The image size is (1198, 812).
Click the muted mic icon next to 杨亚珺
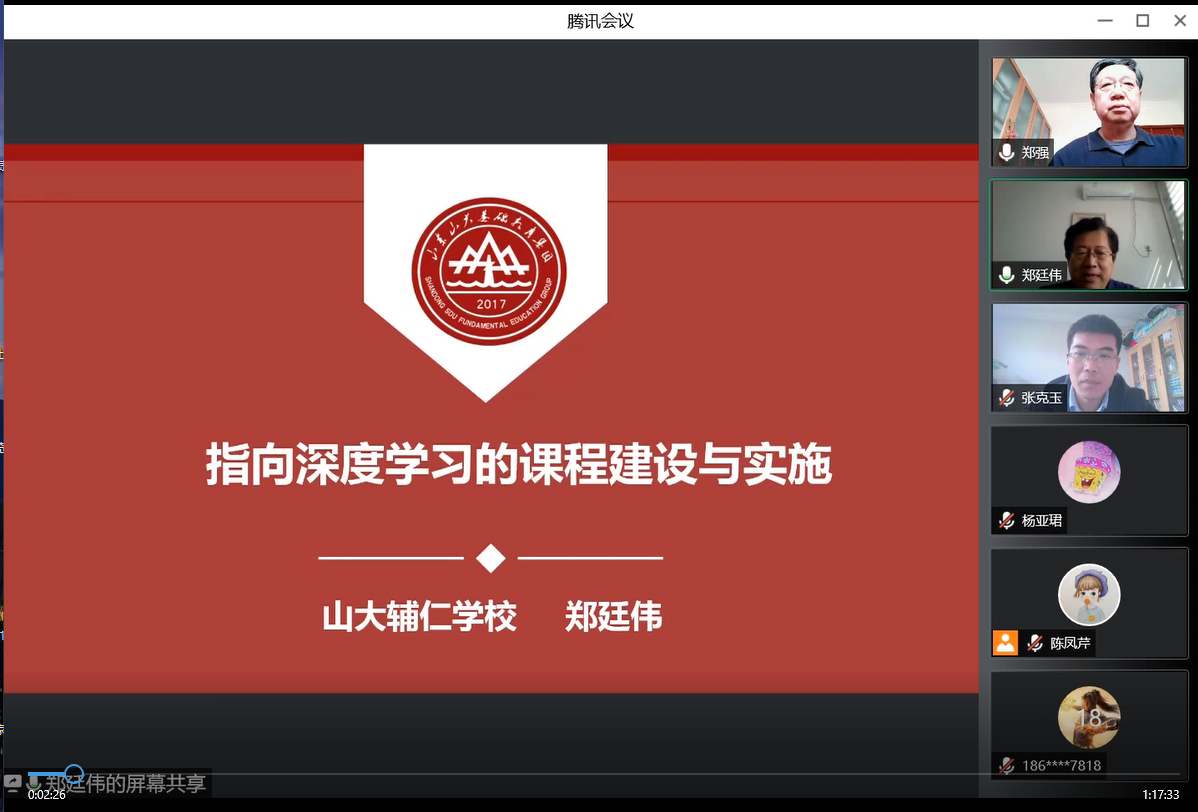[1007, 521]
